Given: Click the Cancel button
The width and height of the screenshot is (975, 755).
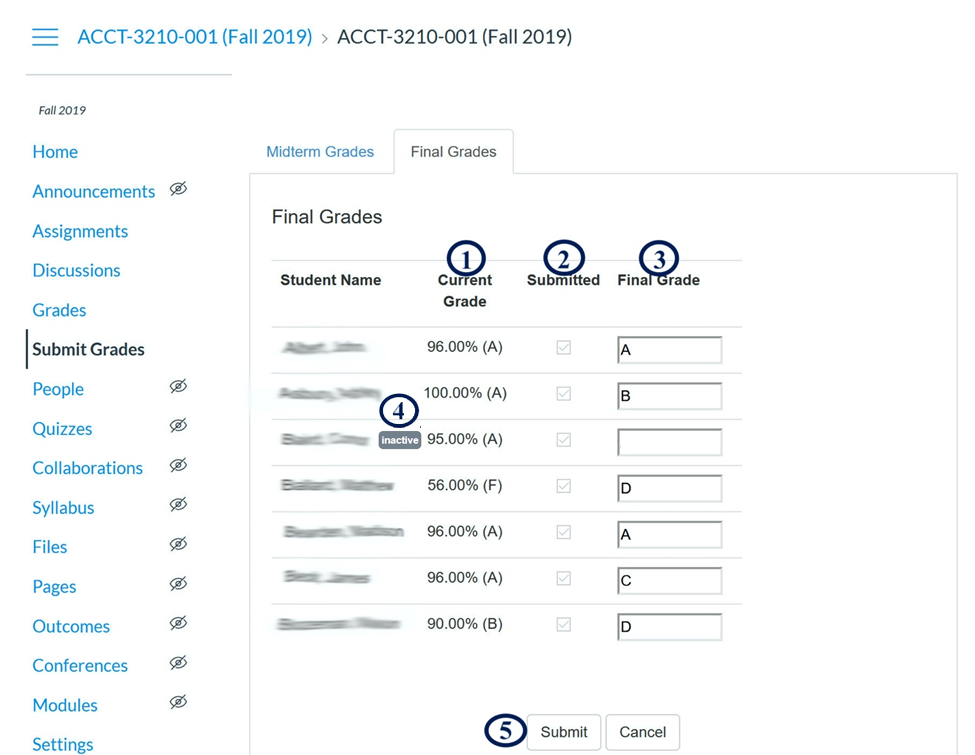Looking at the screenshot, I should [642, 731].
